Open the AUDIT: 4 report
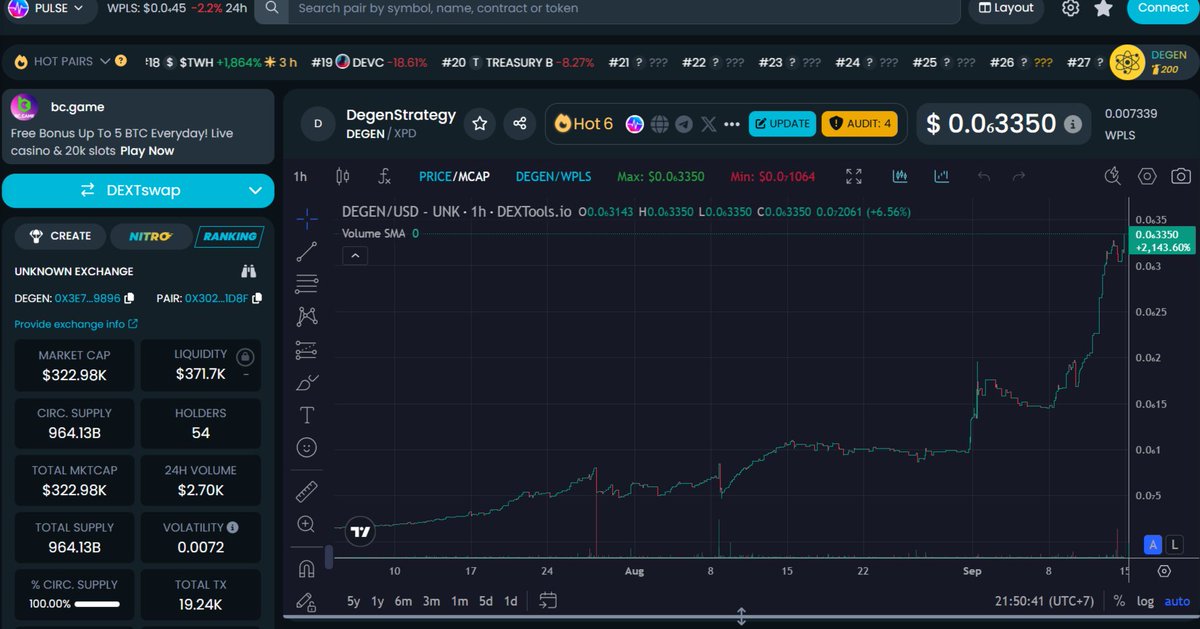The width and height of the screenshot is (1200, 629). [x=860, y=124]
